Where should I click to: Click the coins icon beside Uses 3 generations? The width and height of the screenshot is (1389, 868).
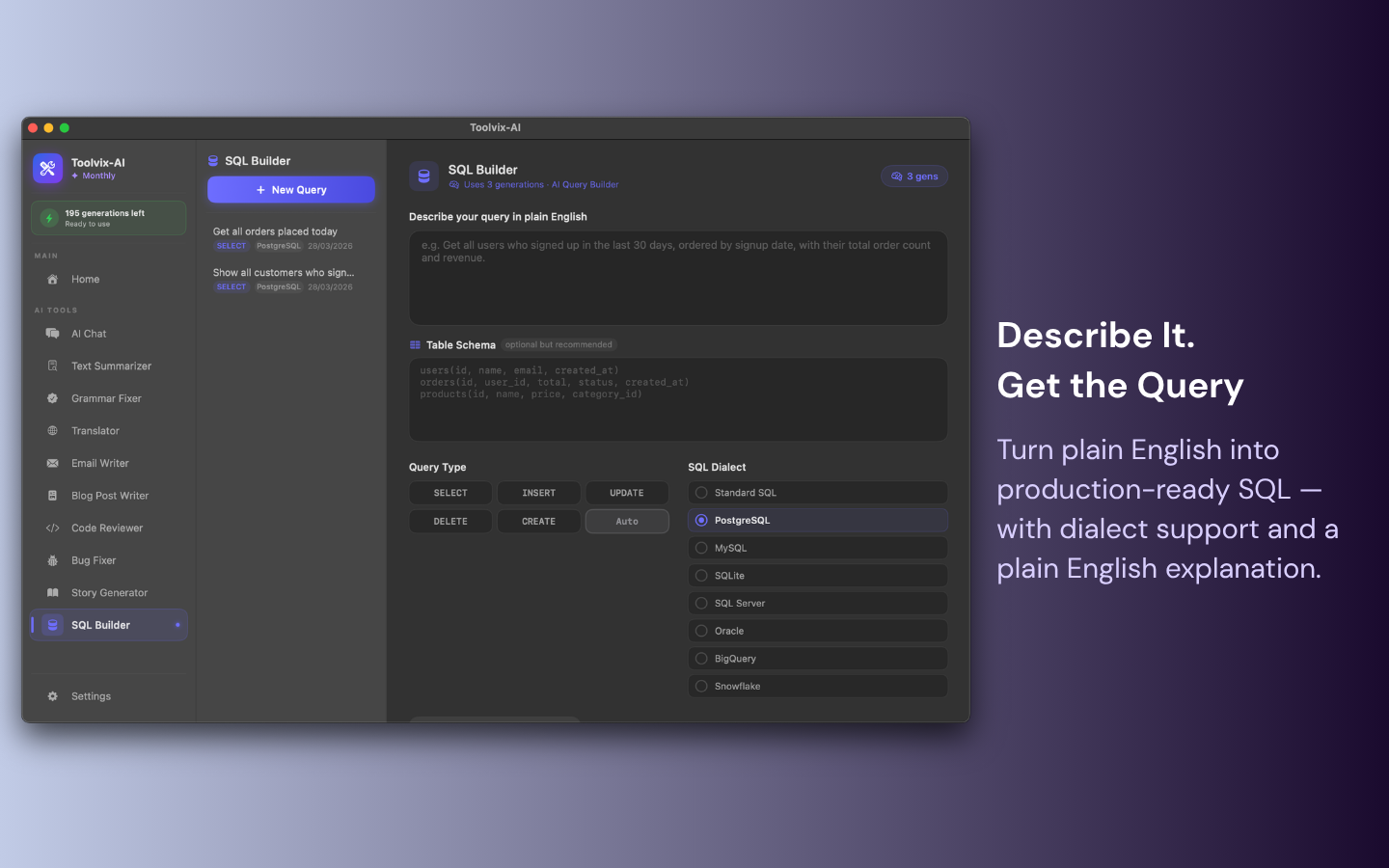(454, 185)
